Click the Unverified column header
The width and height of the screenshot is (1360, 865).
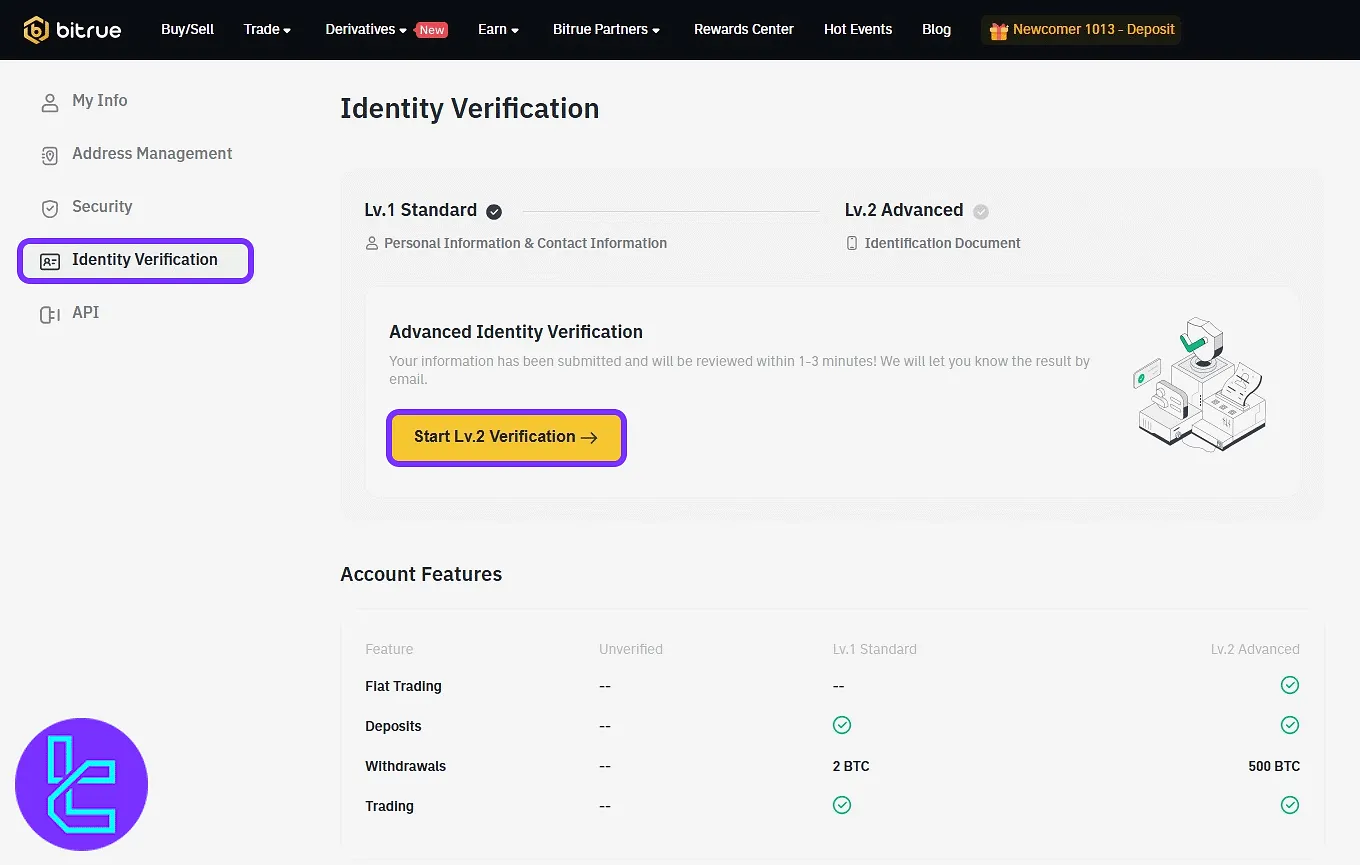coord(631,650)
